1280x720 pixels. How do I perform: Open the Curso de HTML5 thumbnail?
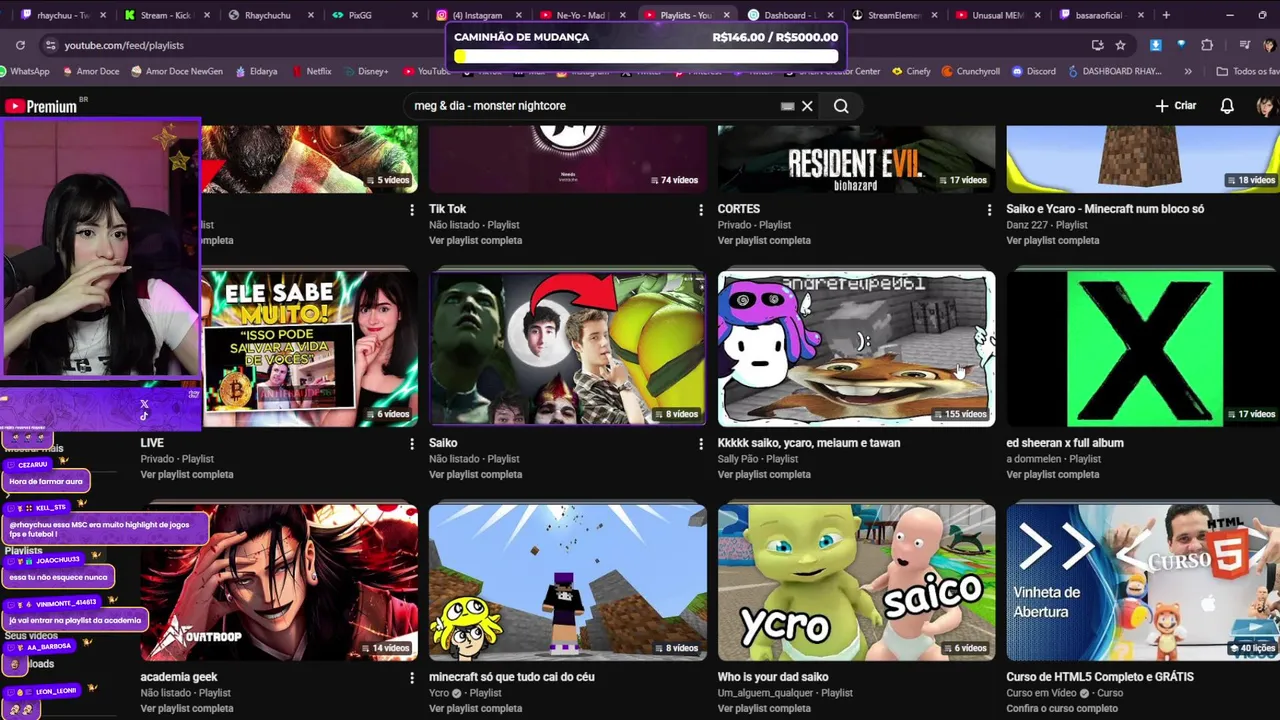pyautogui.click(x=1143, y=582)
